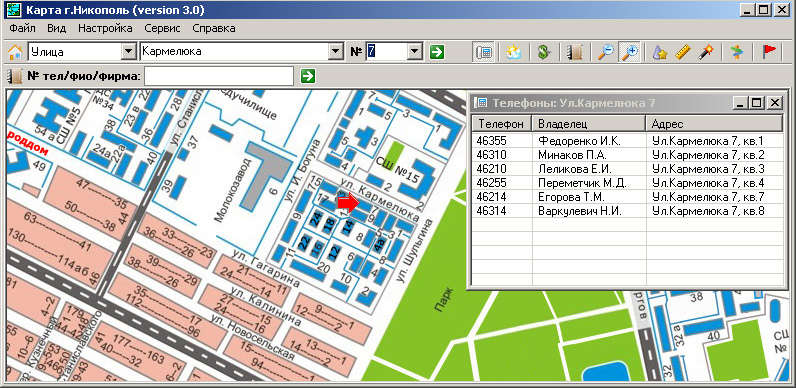This screenshot has width=796, height=388.
Task: Toggle the telephone list panel button
Action: point(484,52)
